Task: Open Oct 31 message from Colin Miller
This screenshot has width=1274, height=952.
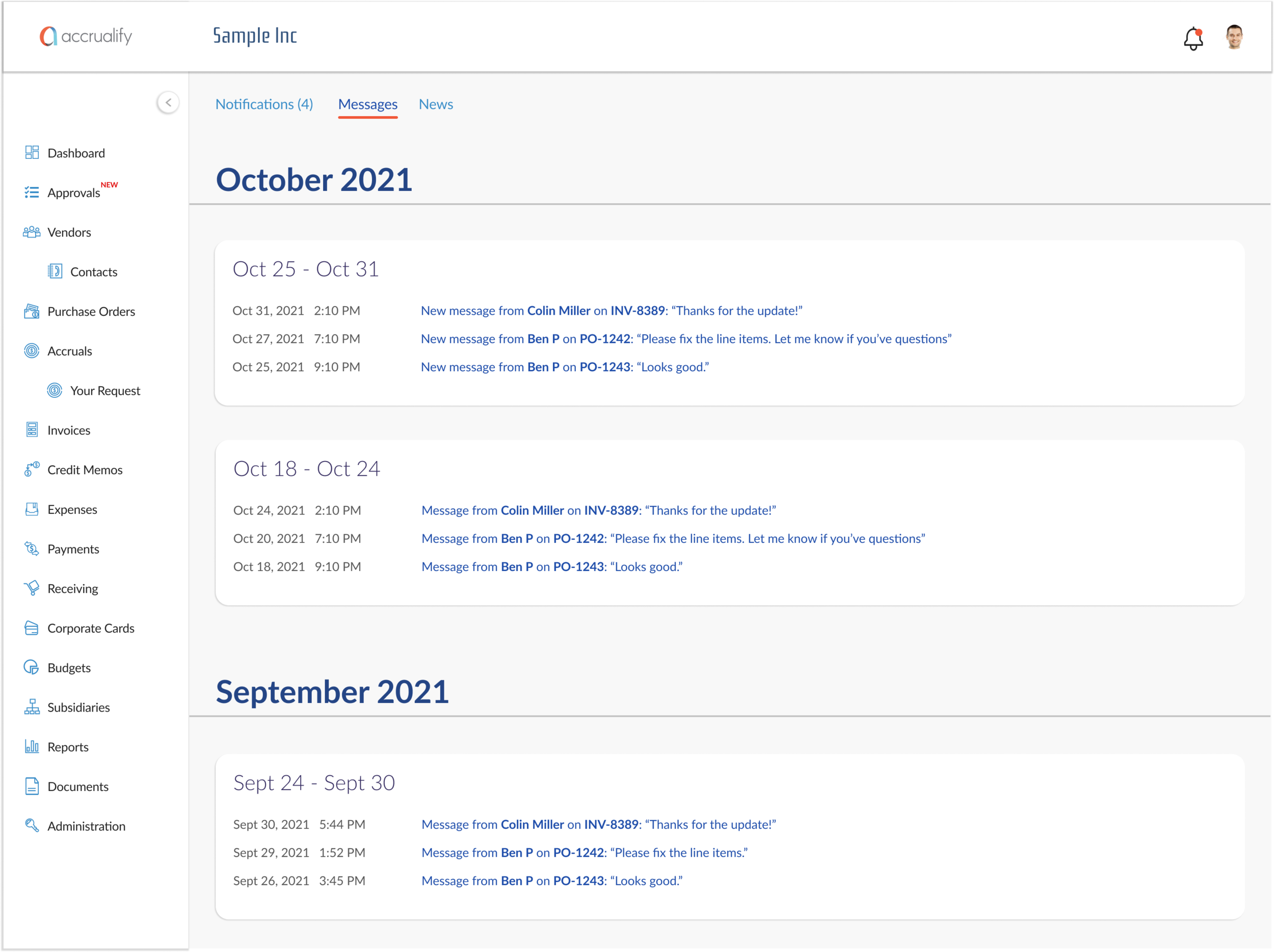Action: coord(611,311)
